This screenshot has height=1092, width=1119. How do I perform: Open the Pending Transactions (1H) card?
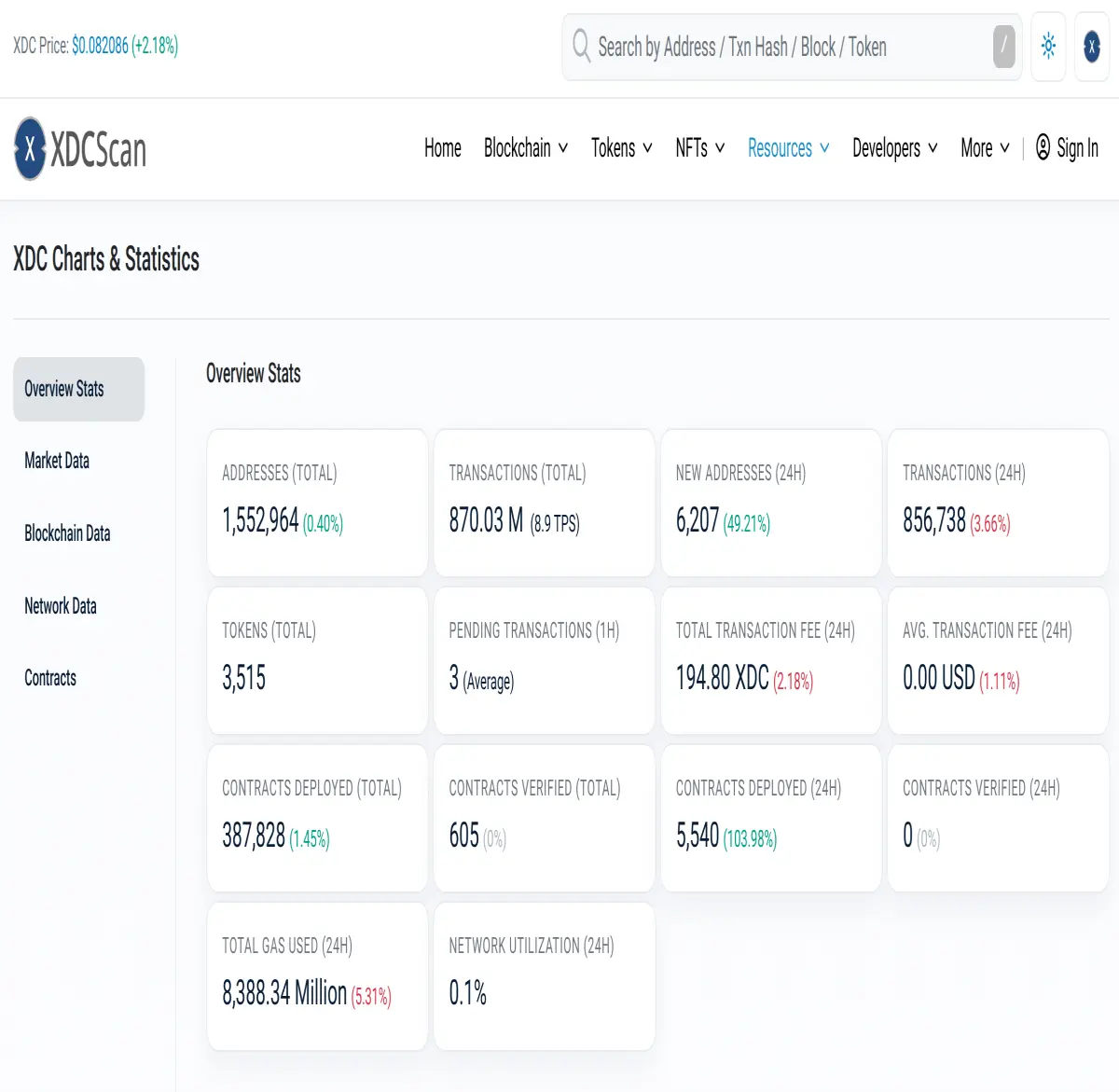(x=545, y=660)
